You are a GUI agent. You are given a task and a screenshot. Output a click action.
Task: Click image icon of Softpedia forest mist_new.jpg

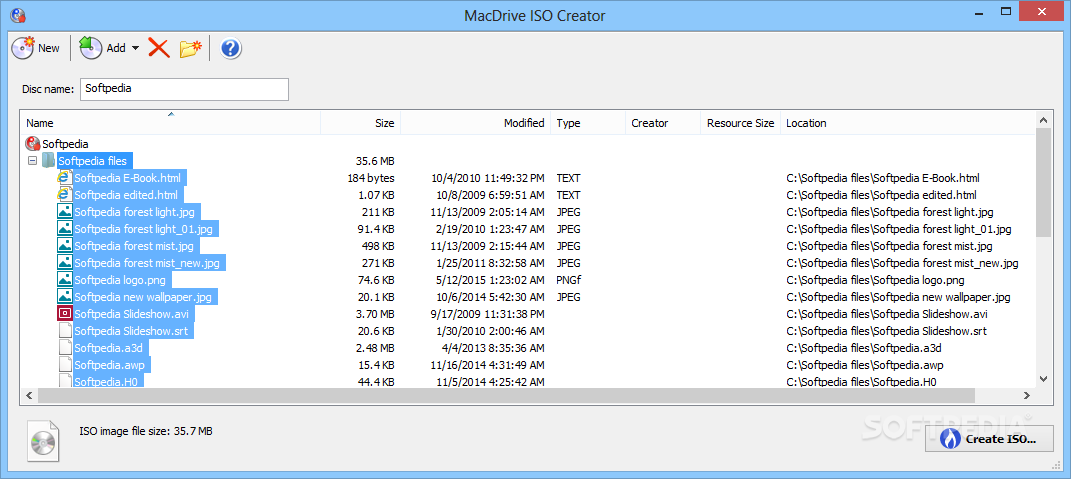pos(65,263)
